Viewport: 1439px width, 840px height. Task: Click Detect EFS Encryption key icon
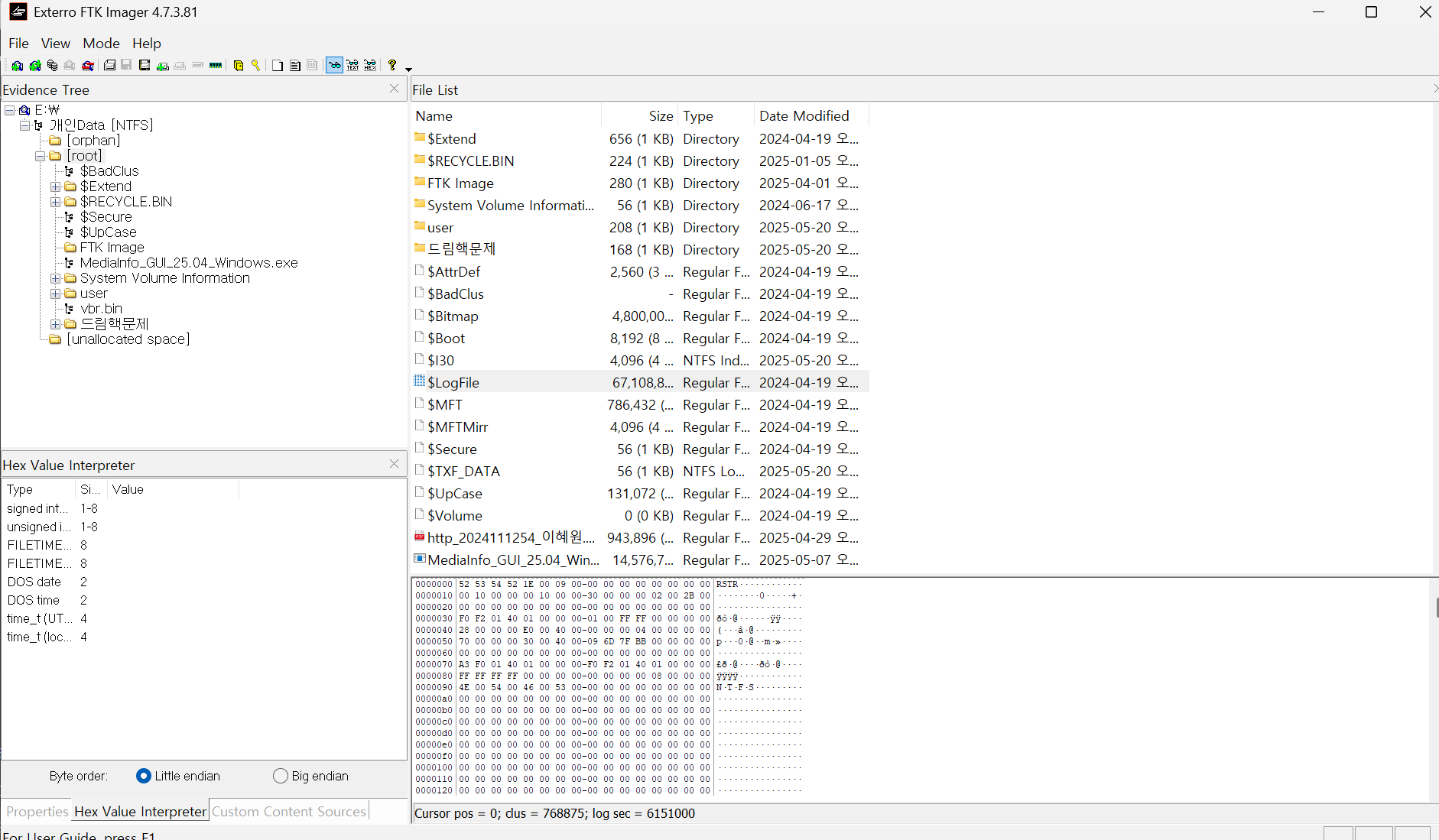pyautogui.click(x=255, y=66)
